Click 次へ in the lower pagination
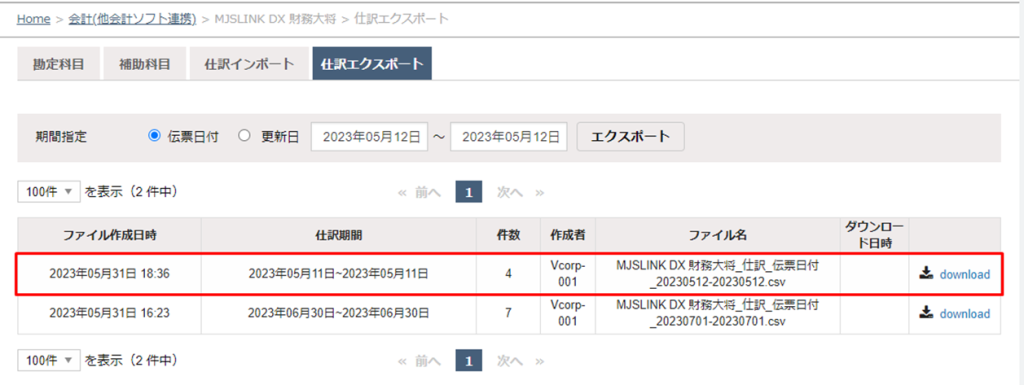Image resolution: width=1024 pixels, height=385 pixels. (510, 360)
